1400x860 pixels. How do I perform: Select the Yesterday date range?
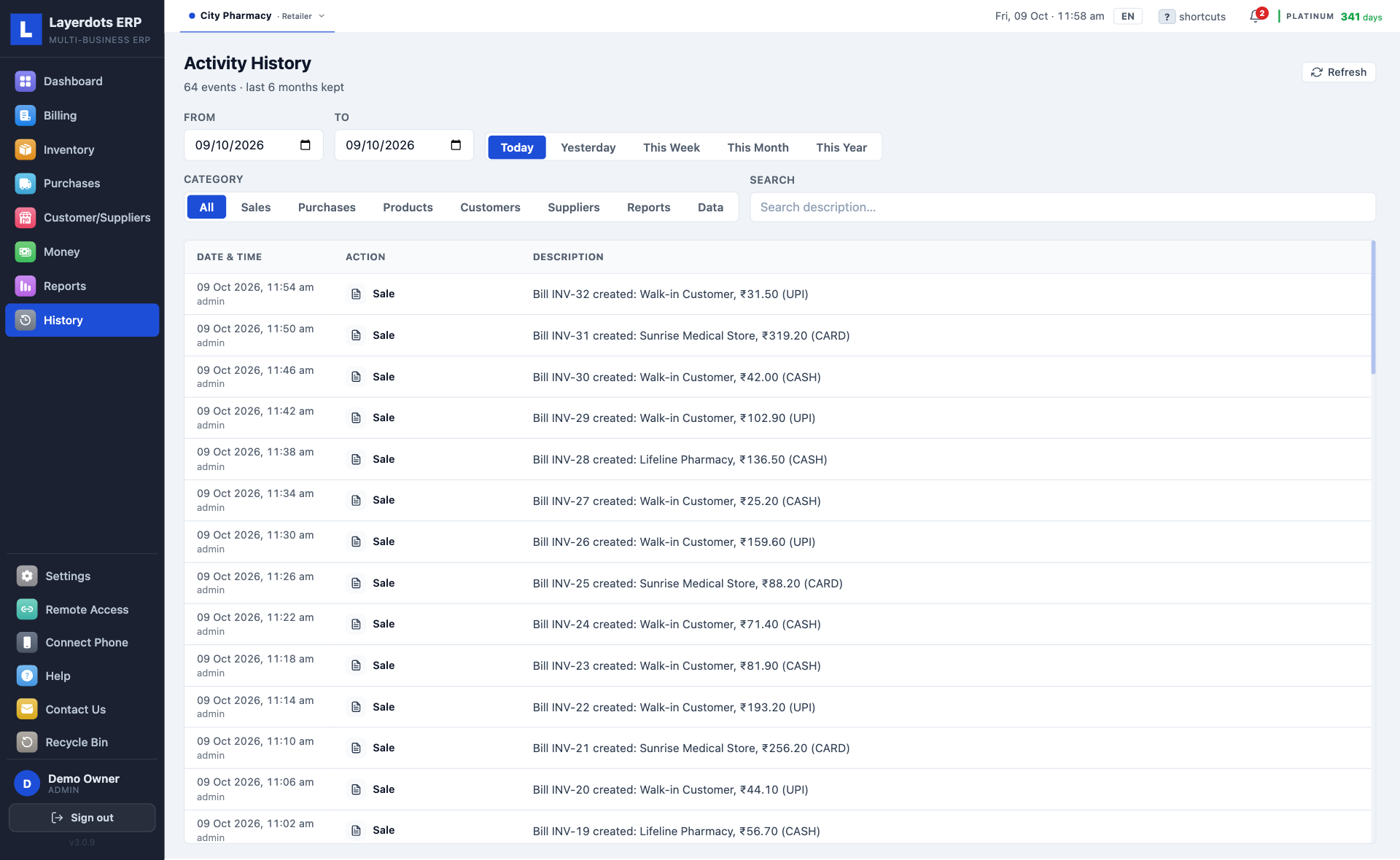(588, 147)
